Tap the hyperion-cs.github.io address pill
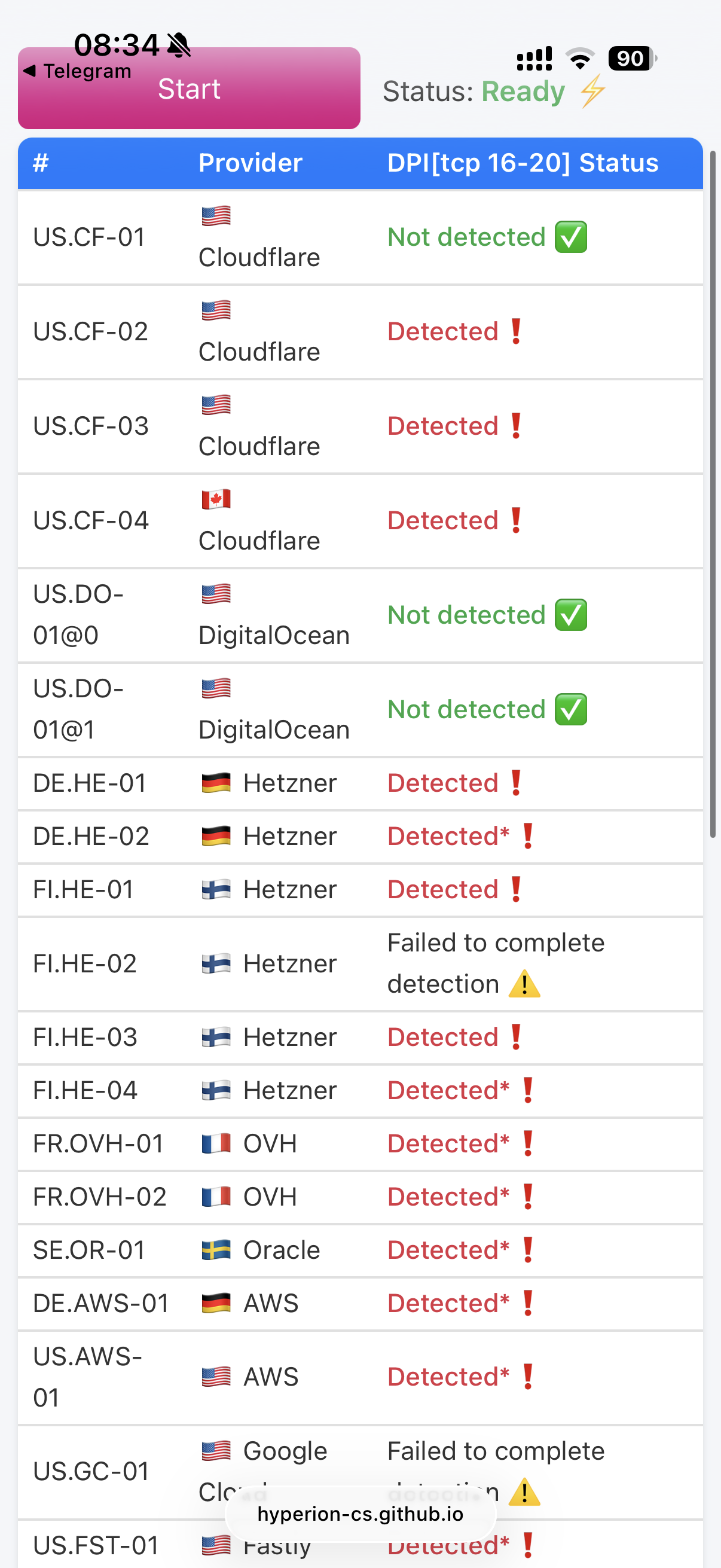The width and height of the screenshot is (721, 1568). (360, 1514)
